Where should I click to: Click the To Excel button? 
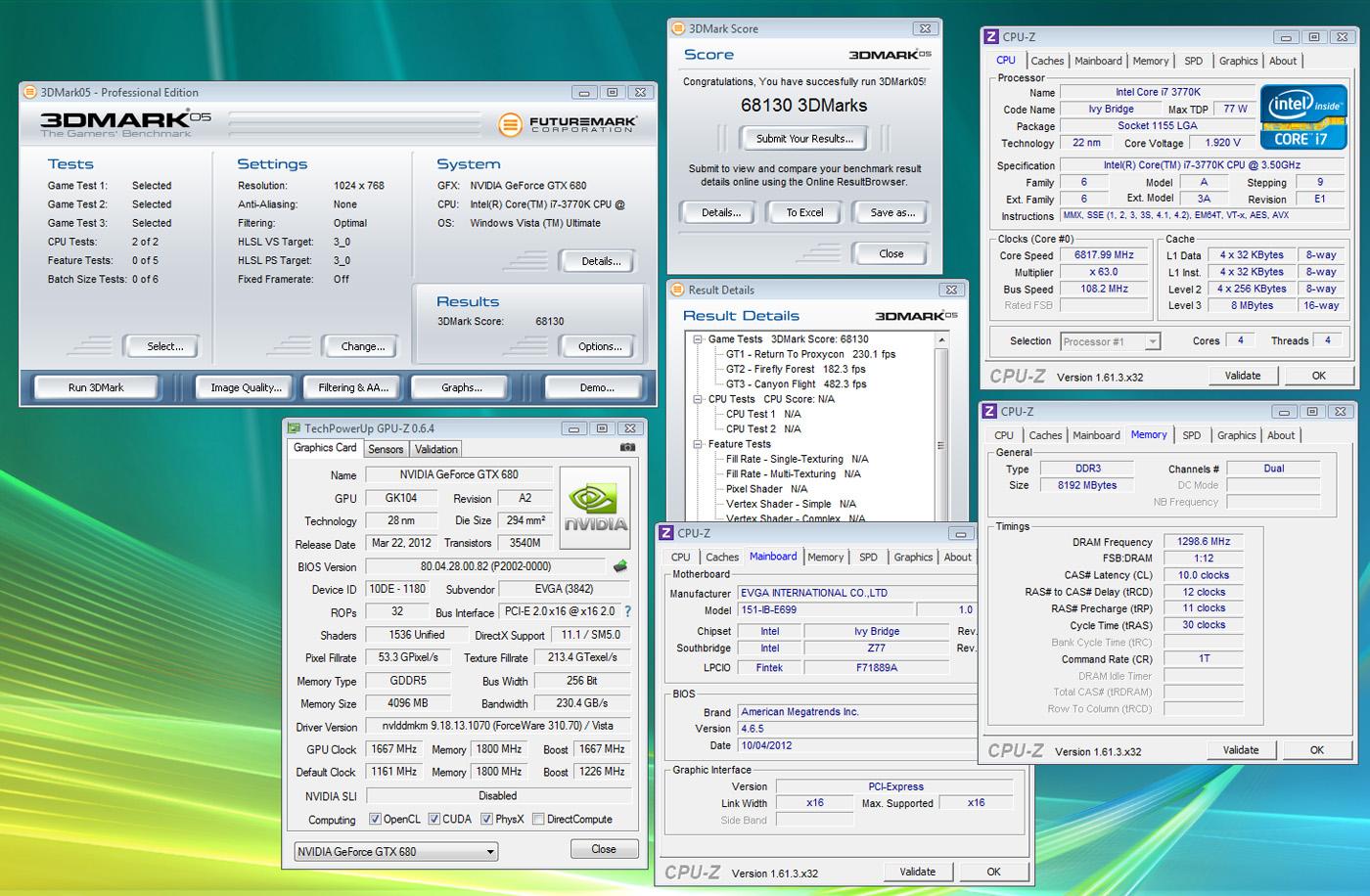tap(804, 212)
